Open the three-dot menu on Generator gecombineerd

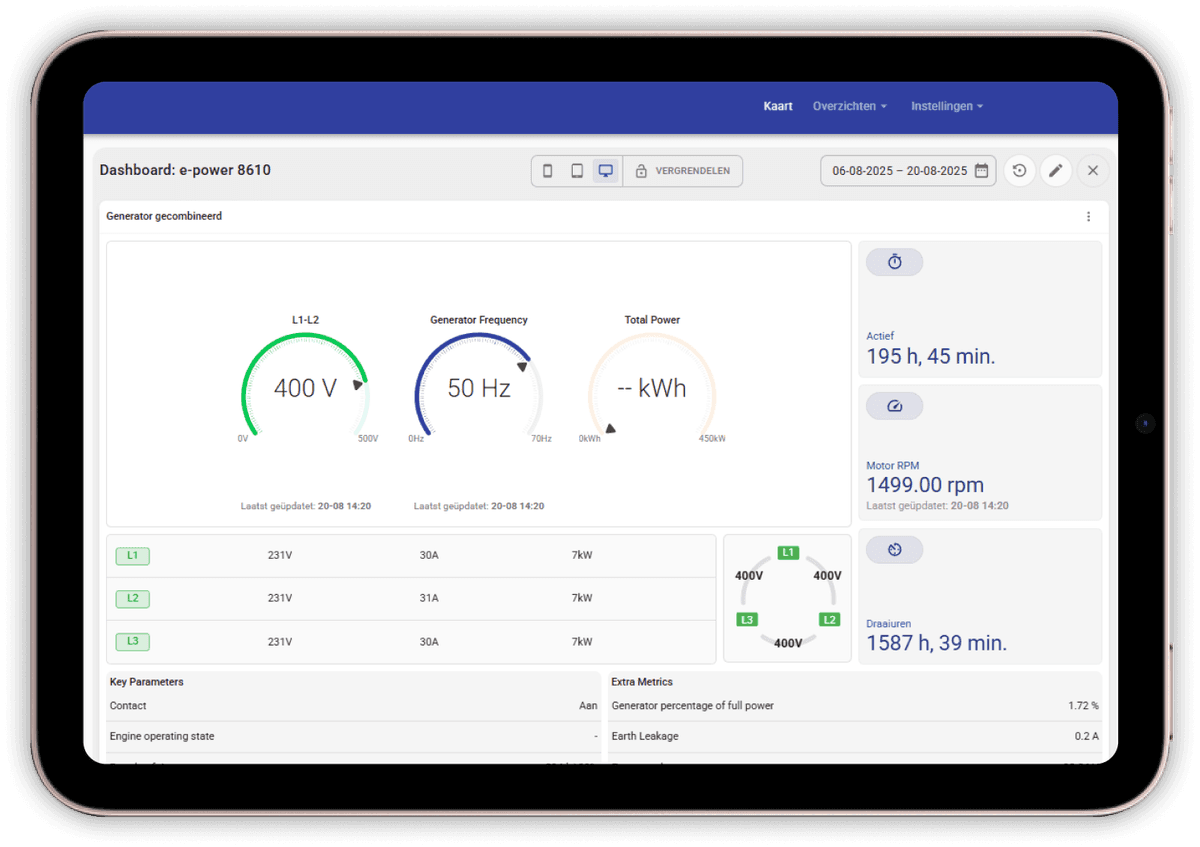(x=1088, y=216)
